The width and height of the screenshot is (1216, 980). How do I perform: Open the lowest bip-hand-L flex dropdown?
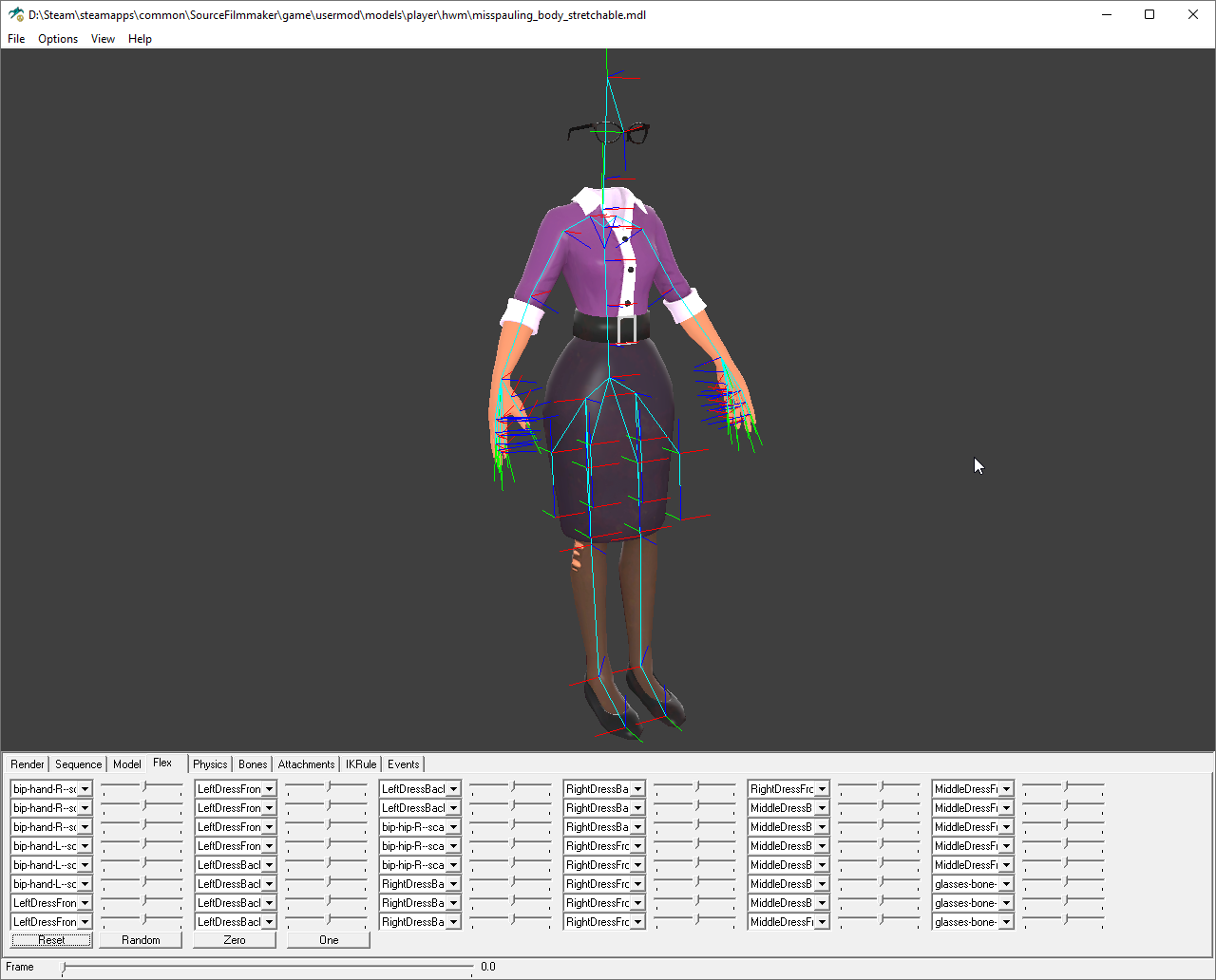pos(51,884)
